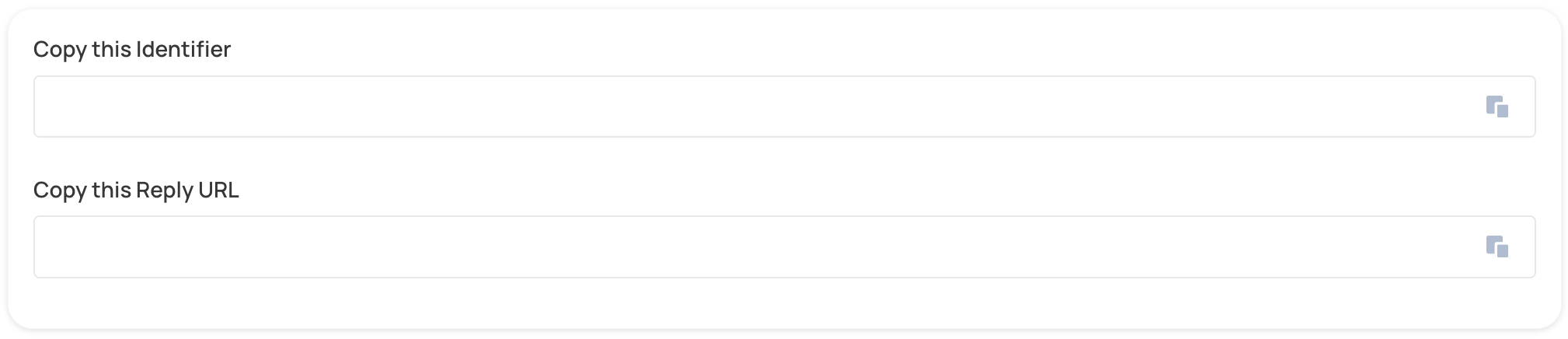This screenshot has height=339, width=1568.
Task: Hit the bottom copy-to-clipboard icon
Action: tap(1497, 247)
